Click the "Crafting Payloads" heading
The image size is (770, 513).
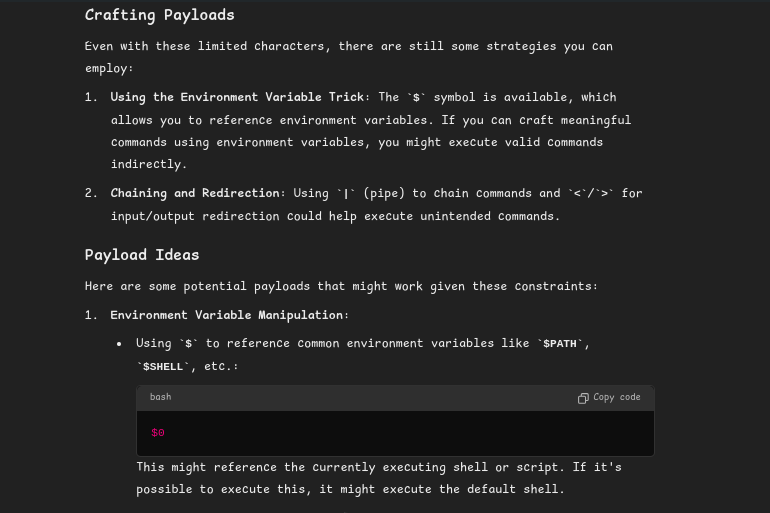160,15
